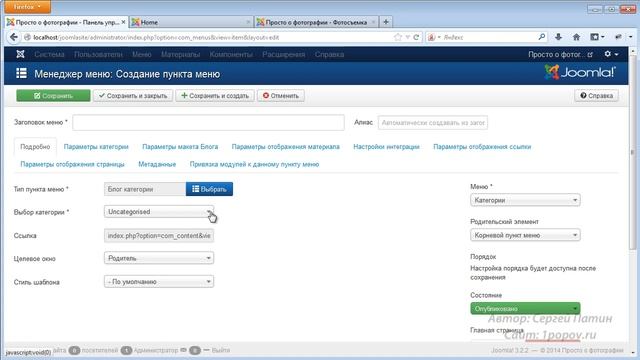Viewport: 640px width, 360px height.
Task: Expand the Родительский элемент dropdown
Action: point(525,235)
